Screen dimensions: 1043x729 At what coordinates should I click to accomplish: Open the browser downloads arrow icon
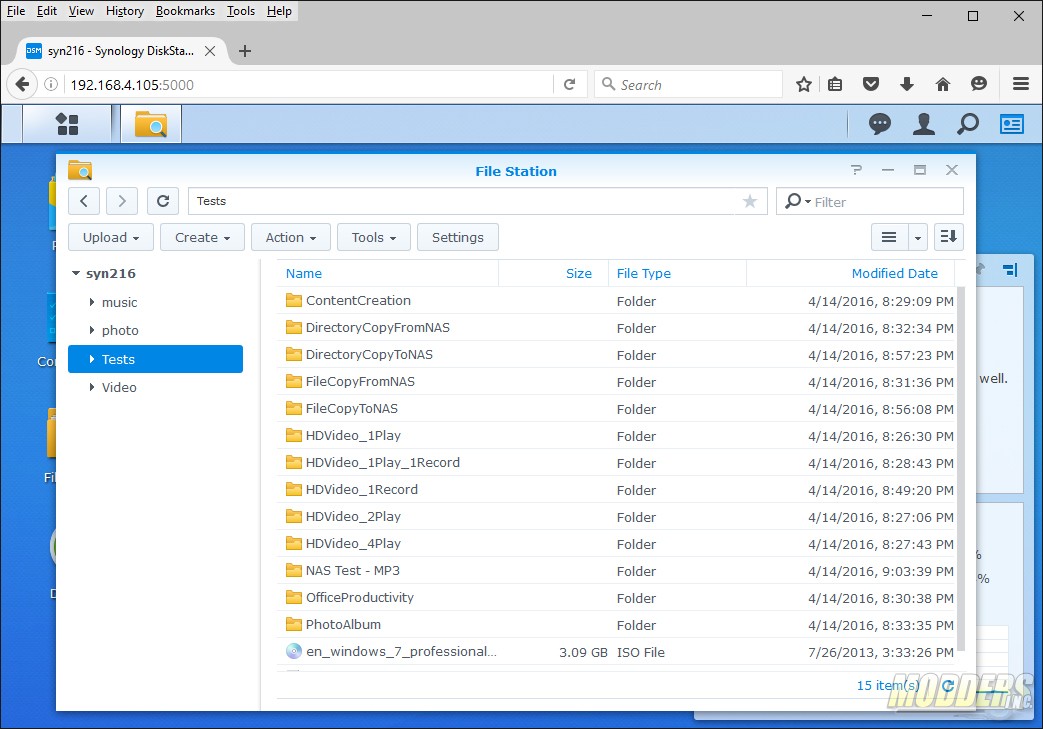coord(907,84)
